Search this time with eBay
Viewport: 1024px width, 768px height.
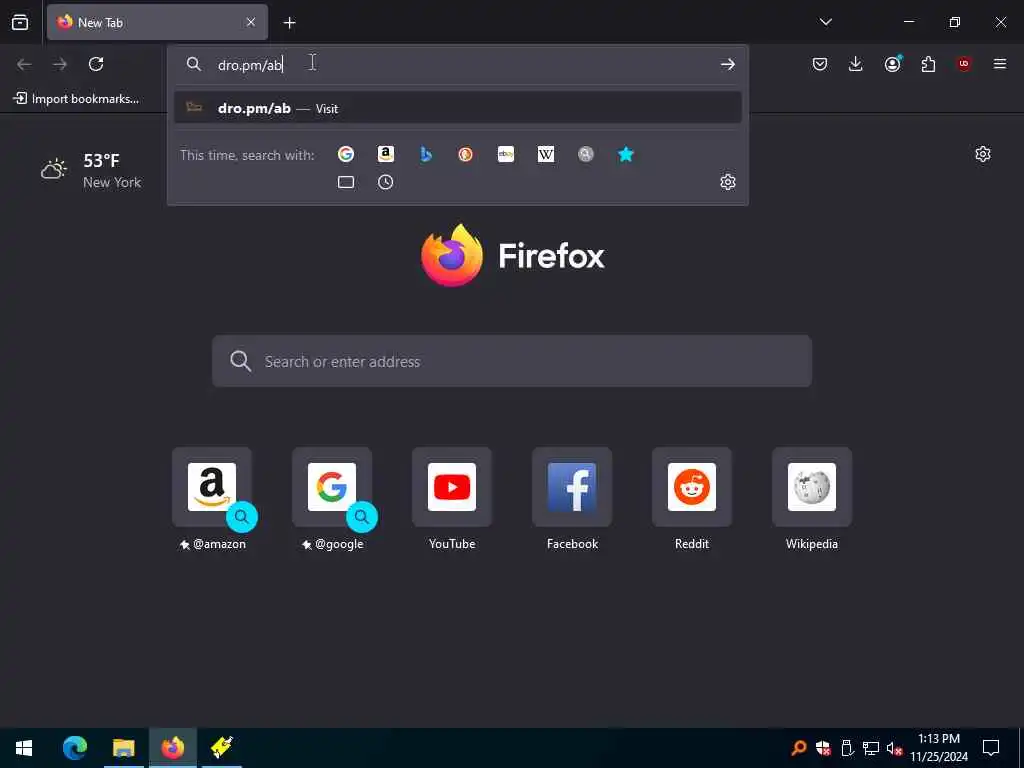pos(505,154)
